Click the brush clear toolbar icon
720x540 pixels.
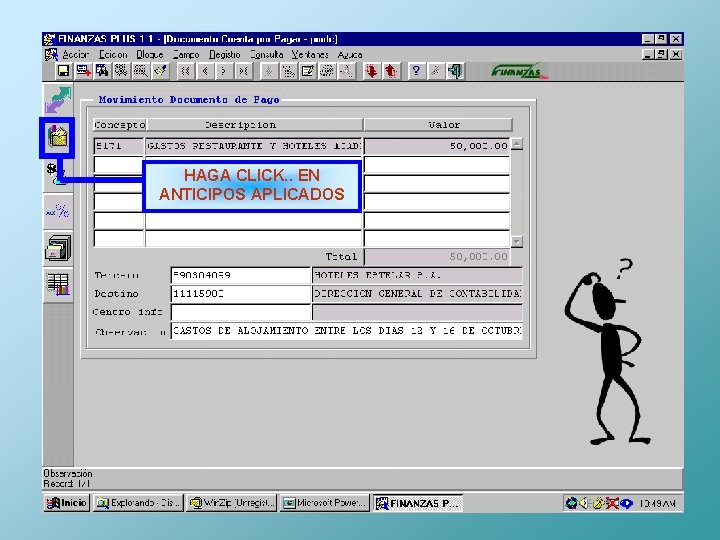click(160, 71)
